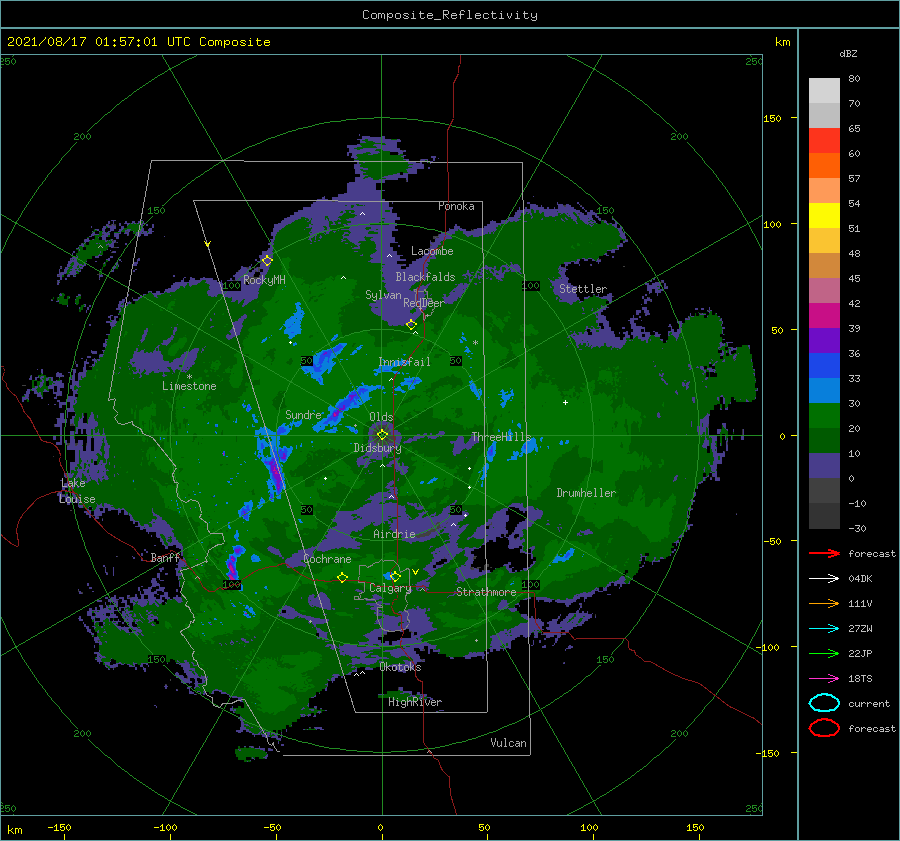
Task: Click the Vulcan city label
Action: click(509, 743)
